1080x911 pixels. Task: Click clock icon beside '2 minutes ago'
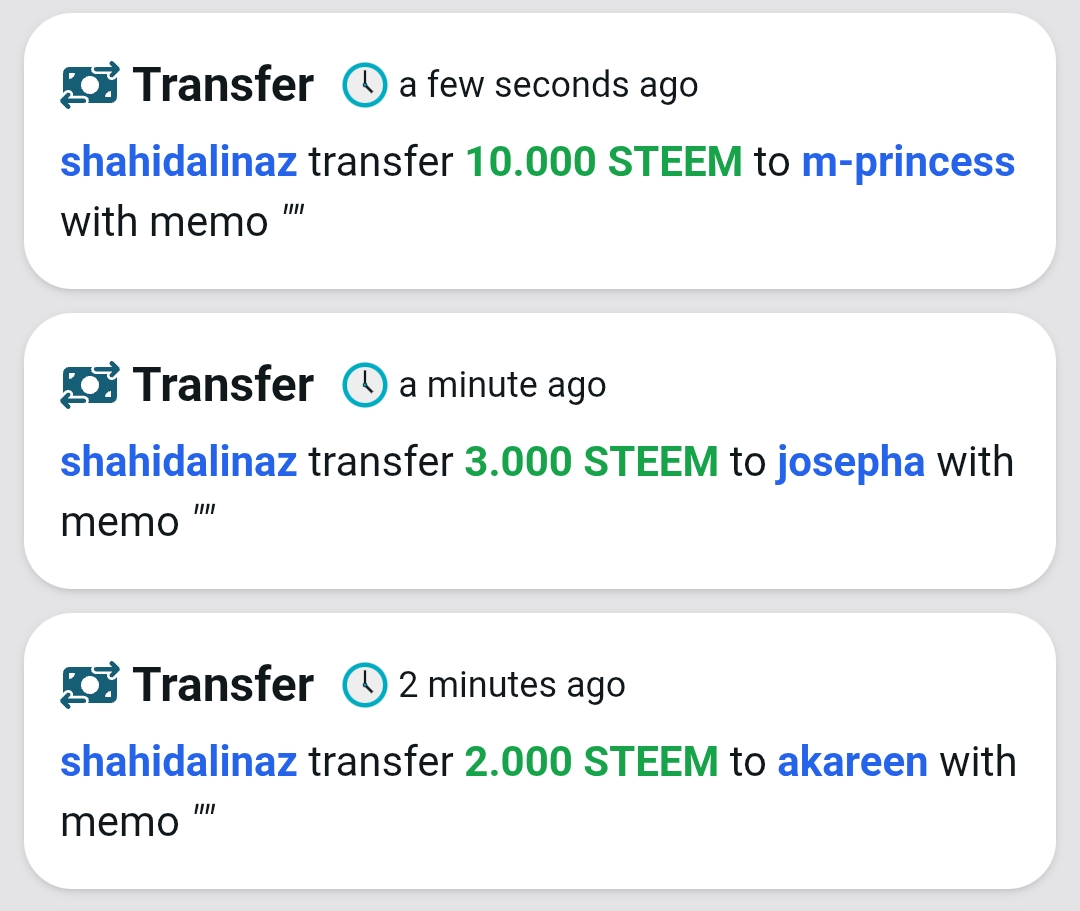(364, 684)
